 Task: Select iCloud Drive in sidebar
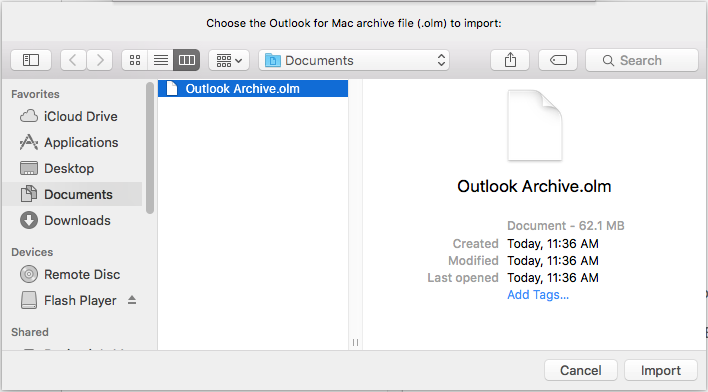point(72,117)
